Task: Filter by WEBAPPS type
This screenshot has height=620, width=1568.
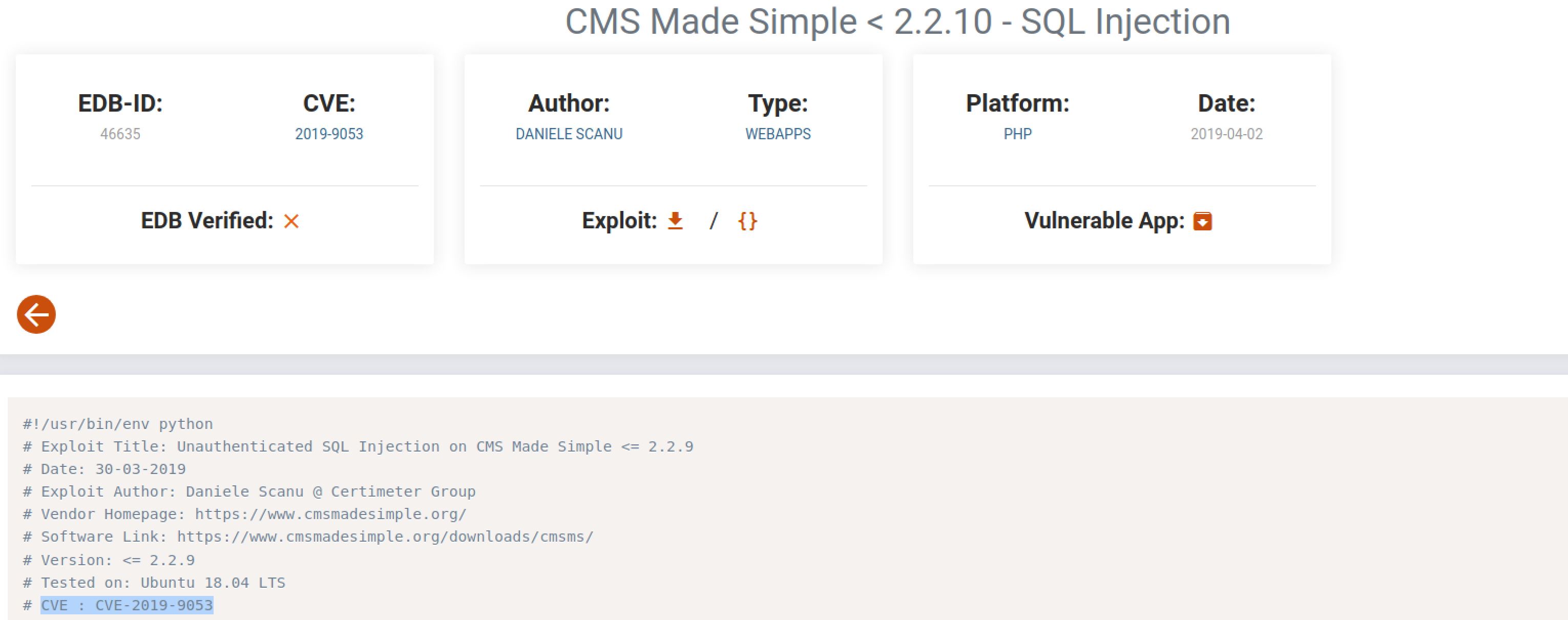Action: point(778,134)
